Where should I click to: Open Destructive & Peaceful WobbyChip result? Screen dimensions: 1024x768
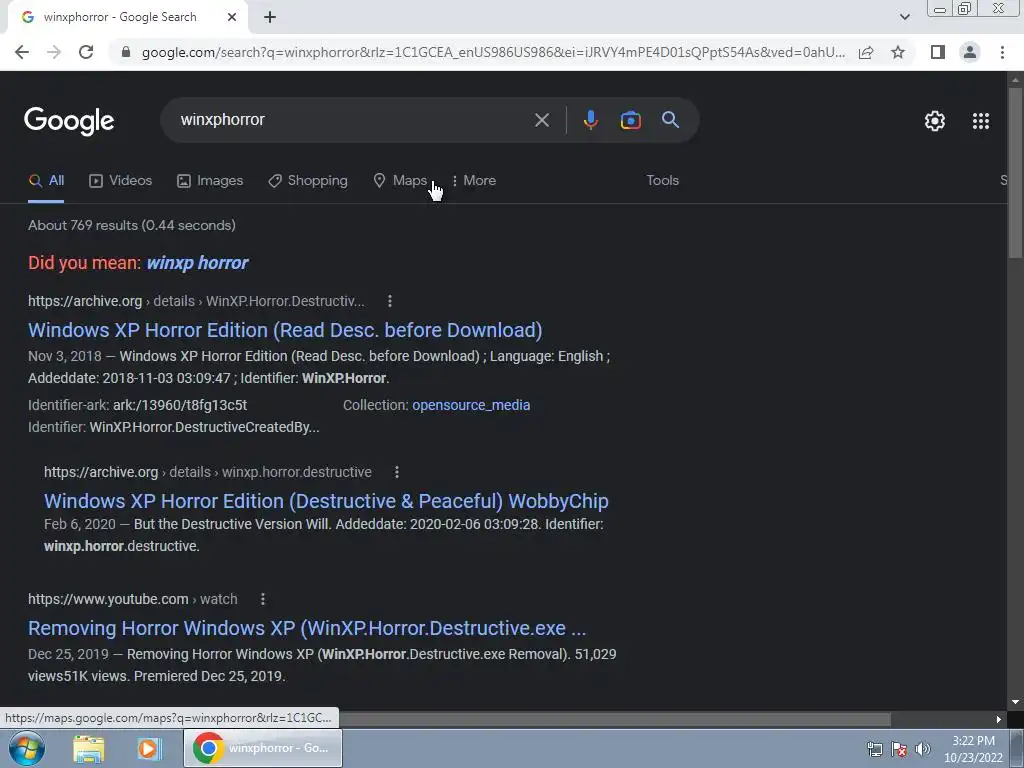click(326, 501)
